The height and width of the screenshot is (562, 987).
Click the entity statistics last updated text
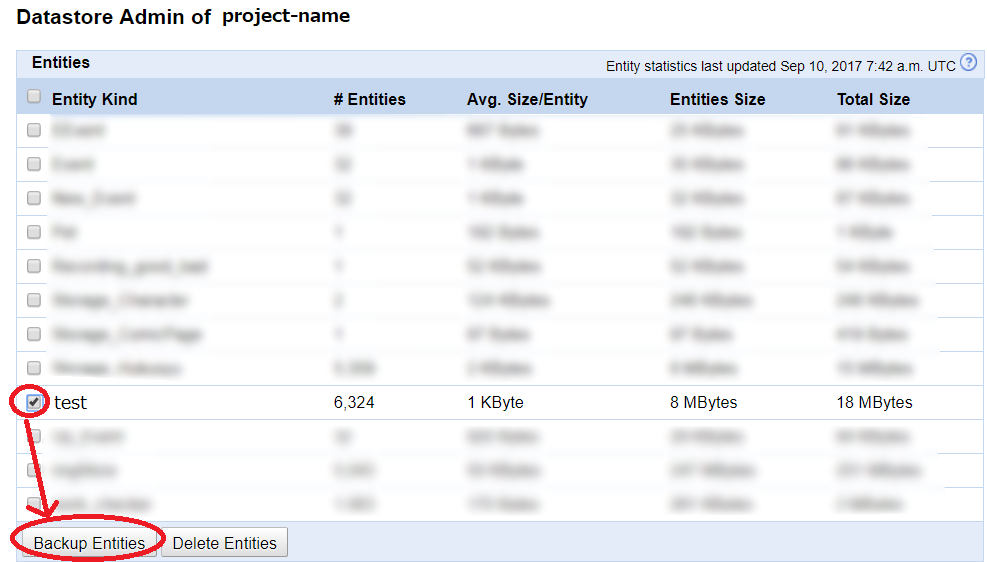pyautogui.click(x=781, y=66)
